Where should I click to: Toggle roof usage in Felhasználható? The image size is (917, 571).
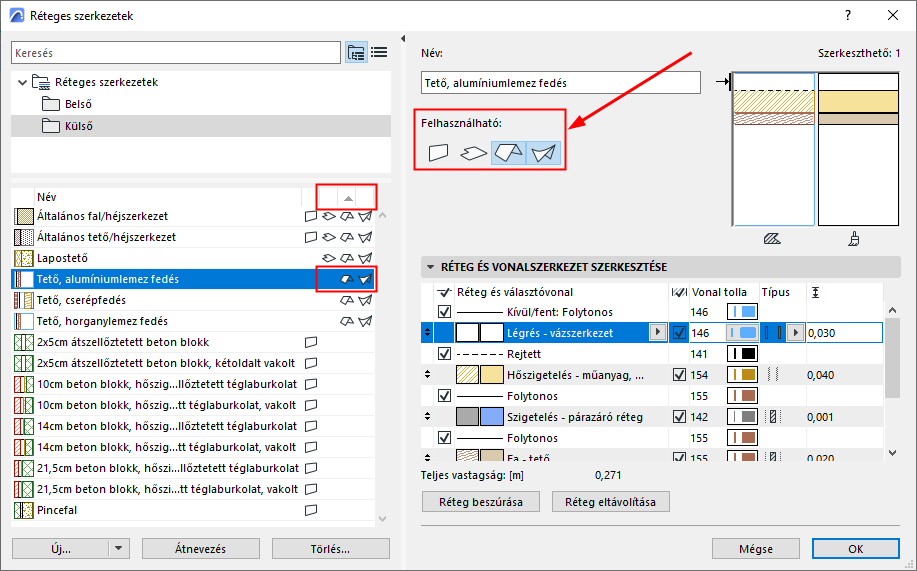[x=508, y=153]
